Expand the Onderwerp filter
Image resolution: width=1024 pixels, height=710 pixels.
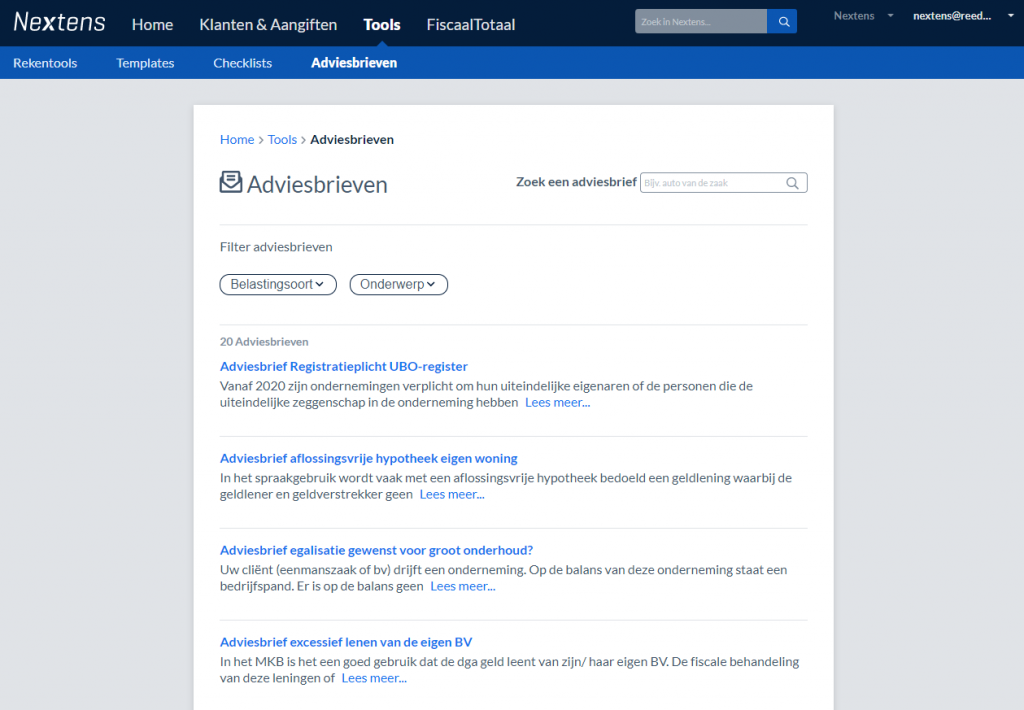pos(398,284)
